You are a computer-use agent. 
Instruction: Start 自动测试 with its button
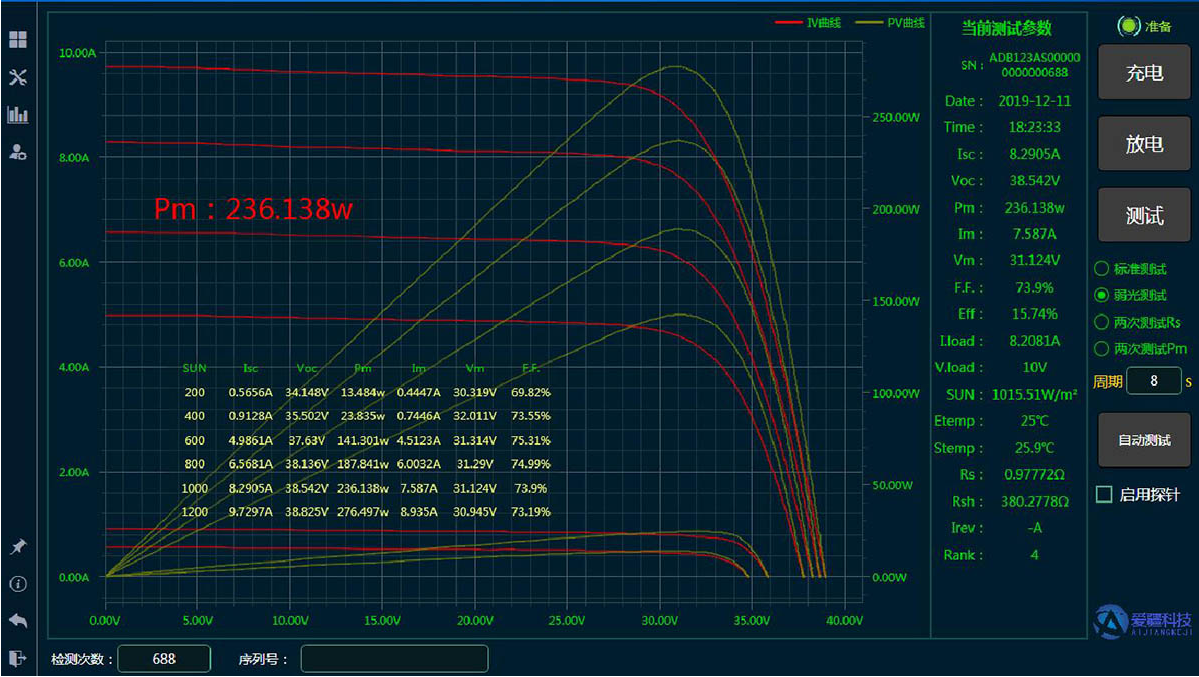[x=1144, y=440]
